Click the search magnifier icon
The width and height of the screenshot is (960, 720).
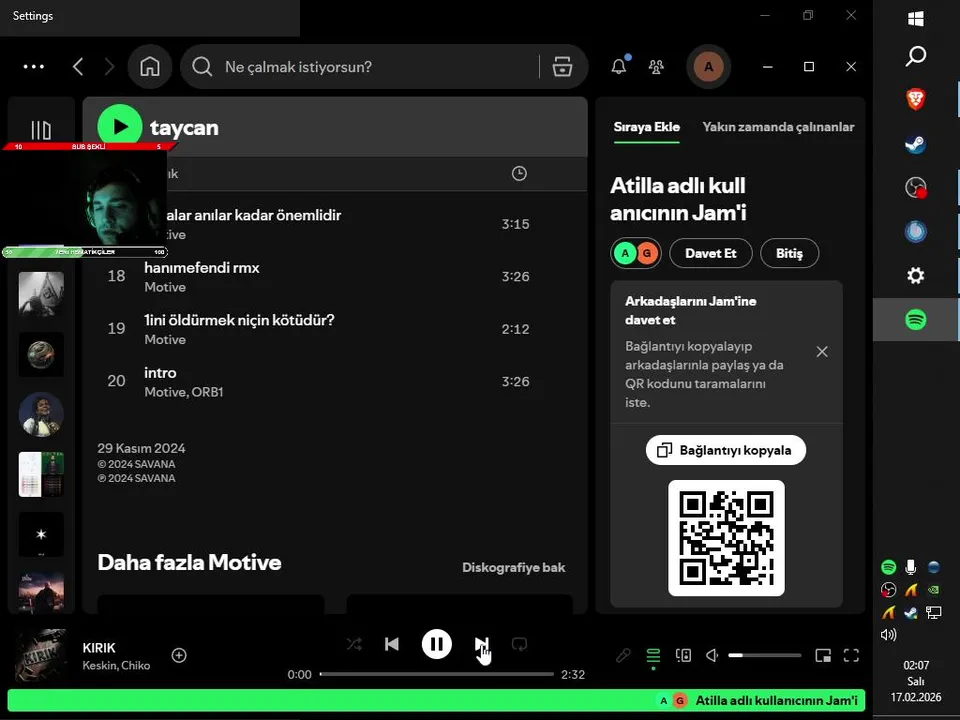point(202,67)
